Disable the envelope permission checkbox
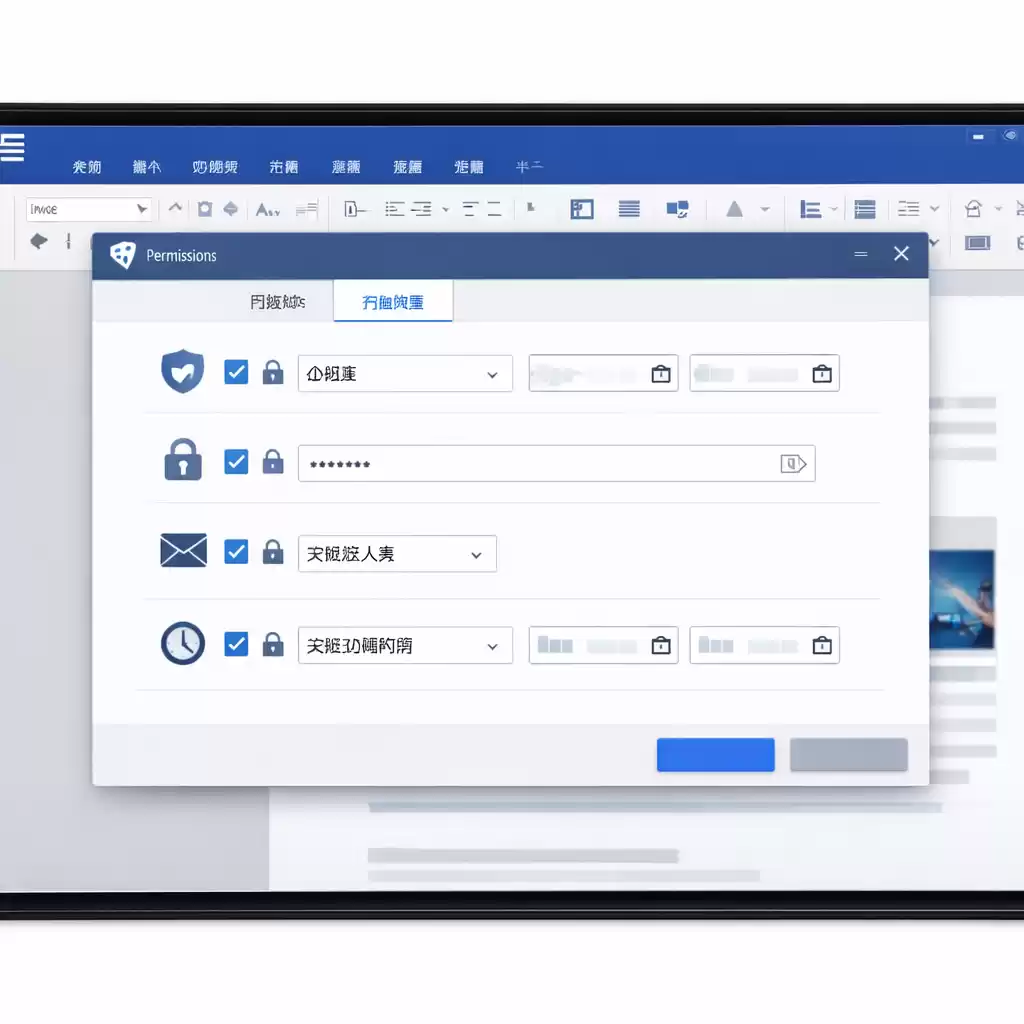 (236, 551)
